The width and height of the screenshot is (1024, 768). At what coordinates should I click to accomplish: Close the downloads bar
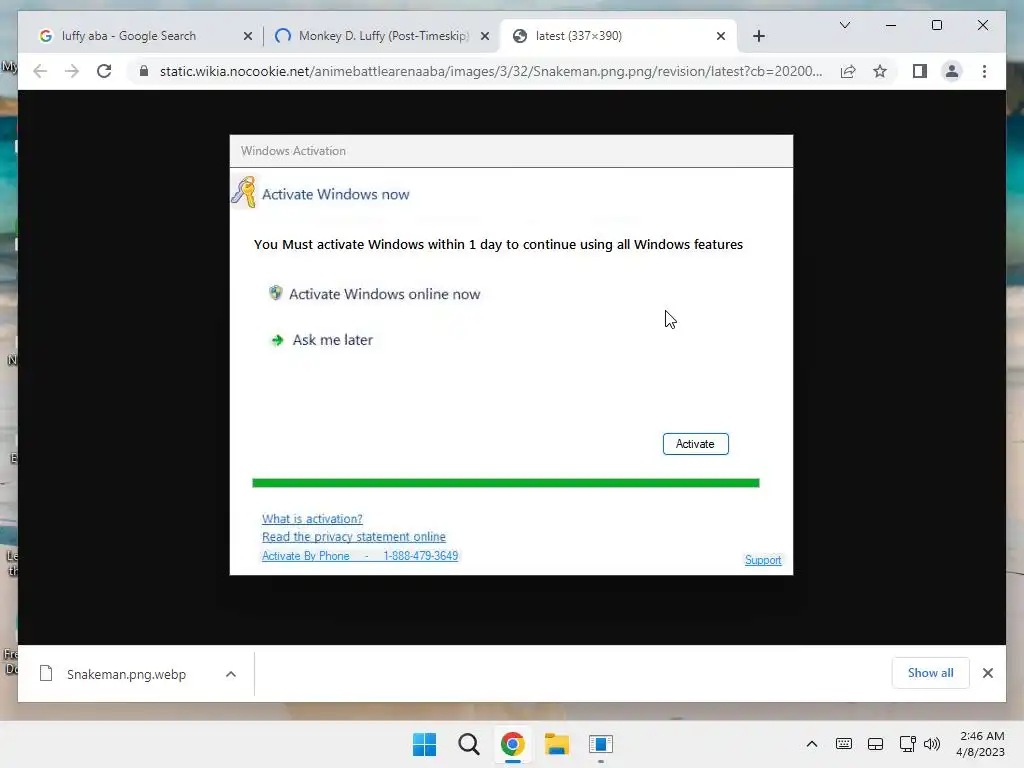pos(987,673)
